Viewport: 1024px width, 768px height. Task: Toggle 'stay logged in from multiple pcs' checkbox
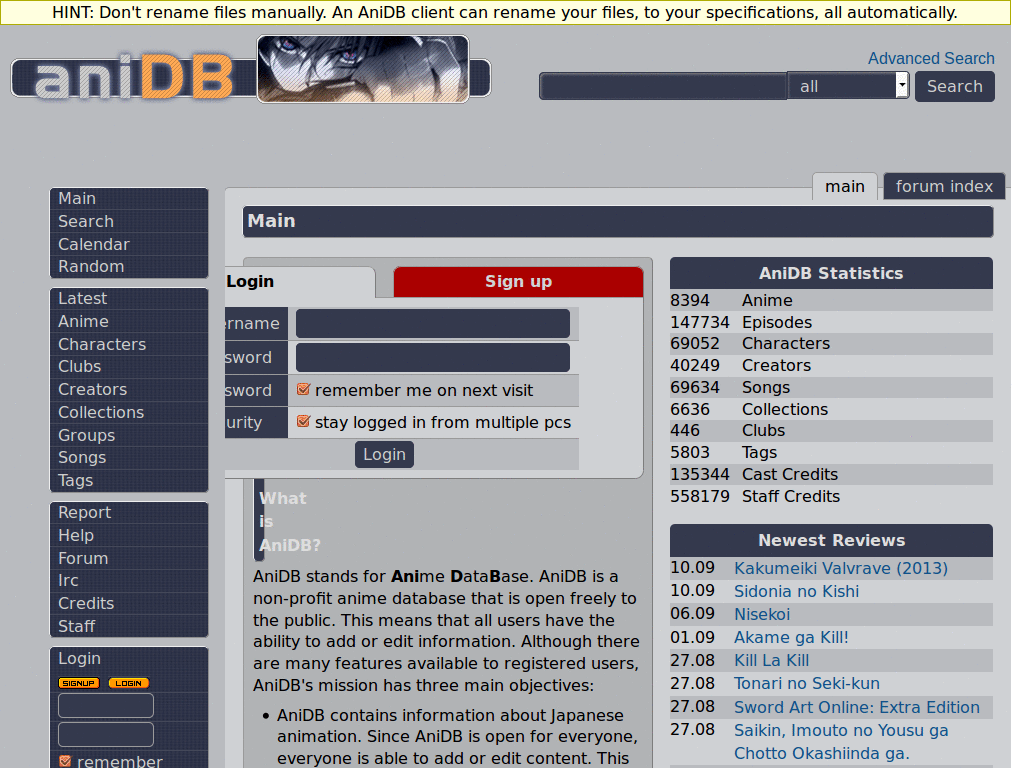click(x=303, y=421)
